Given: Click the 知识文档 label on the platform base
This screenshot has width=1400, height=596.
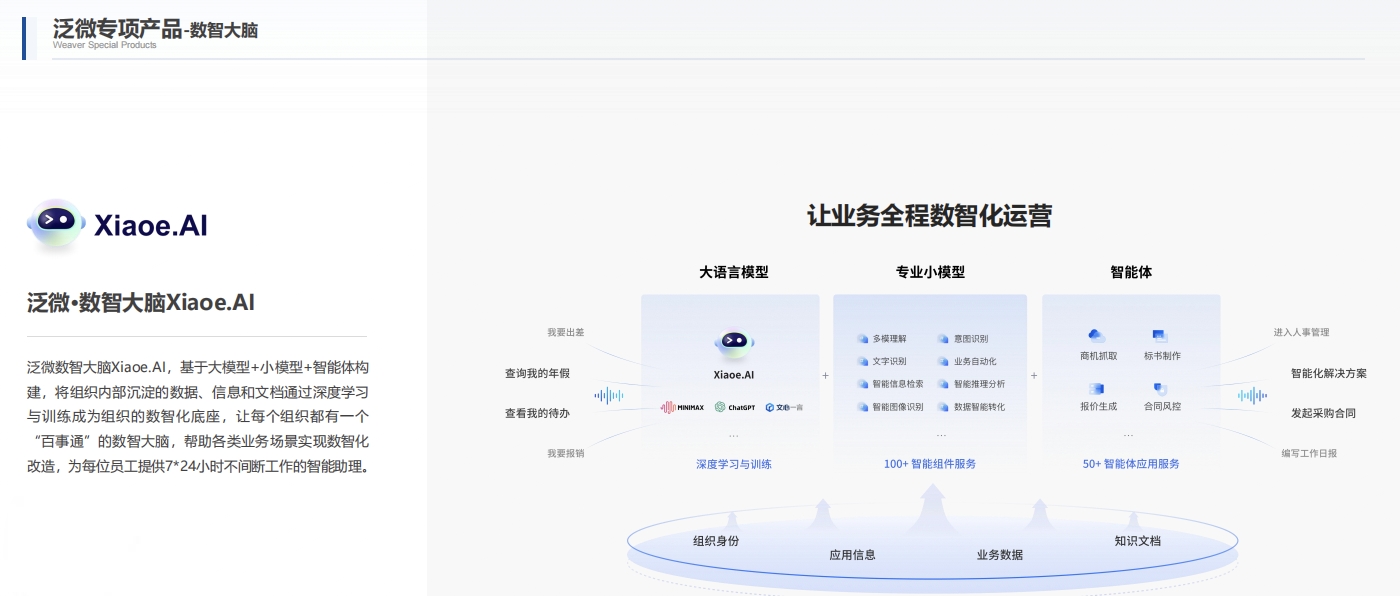Looking at the screenshot, I should point(1140,539).
